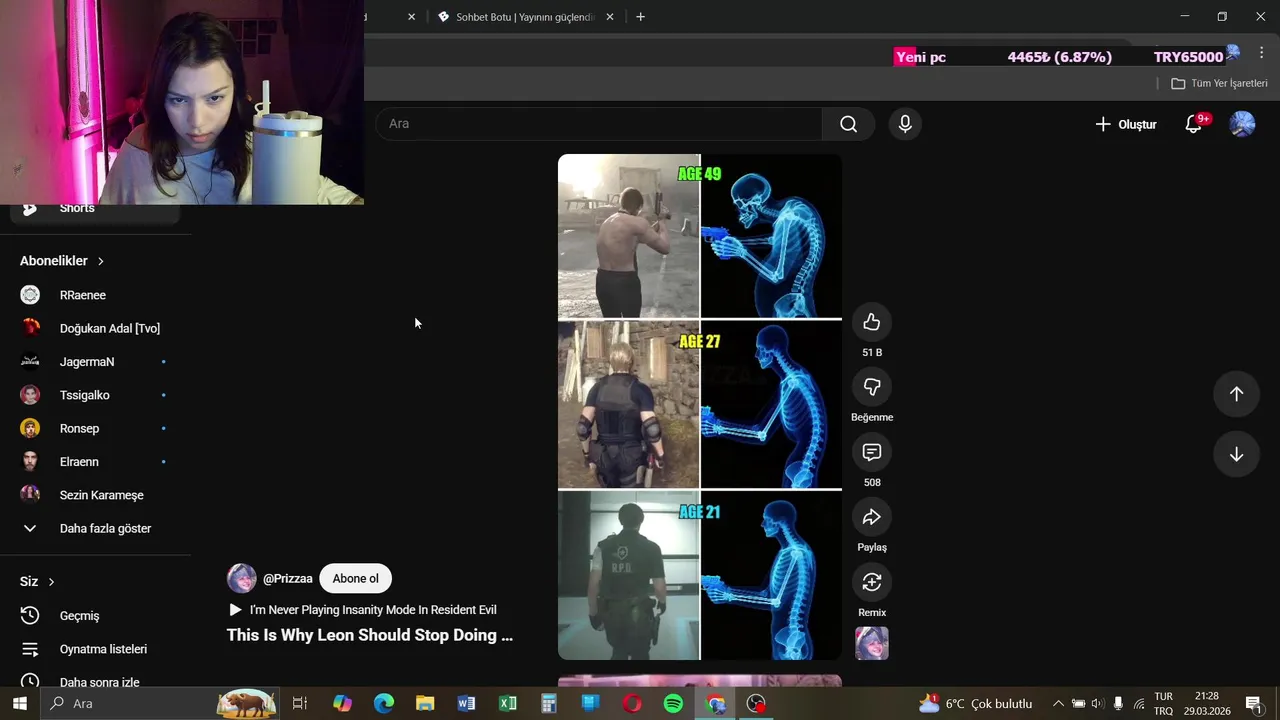Remix this short

click(872, 582)
